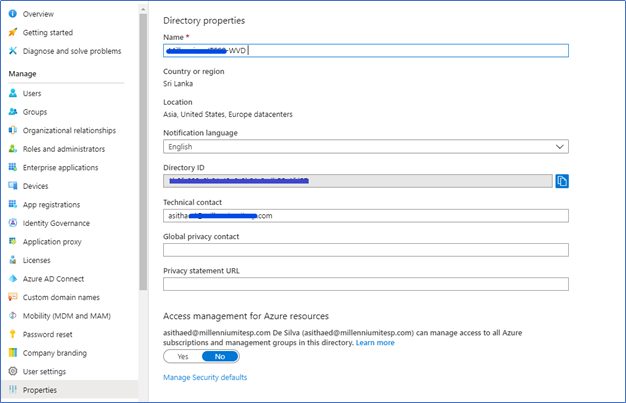Click the Enterprise applications grid icon
This screenshot has height=403, width=626.
(x=13, y=167)
